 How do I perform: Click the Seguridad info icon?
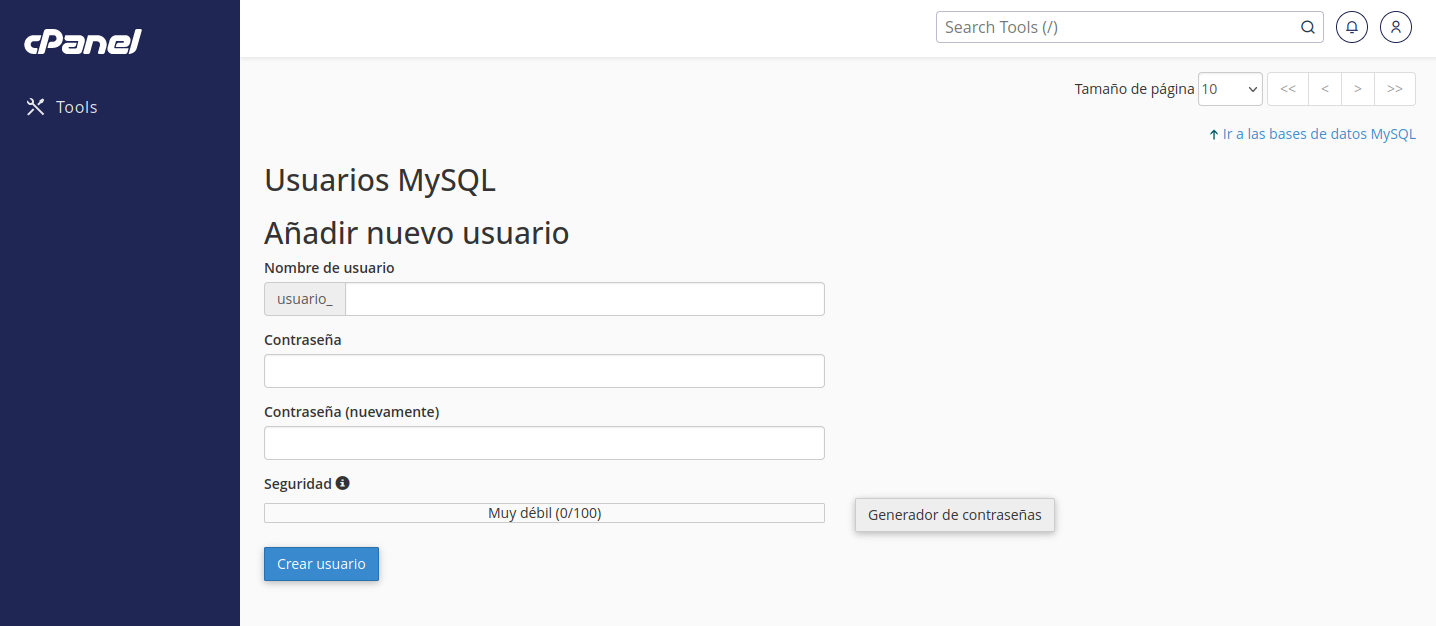tap(343, 483)
